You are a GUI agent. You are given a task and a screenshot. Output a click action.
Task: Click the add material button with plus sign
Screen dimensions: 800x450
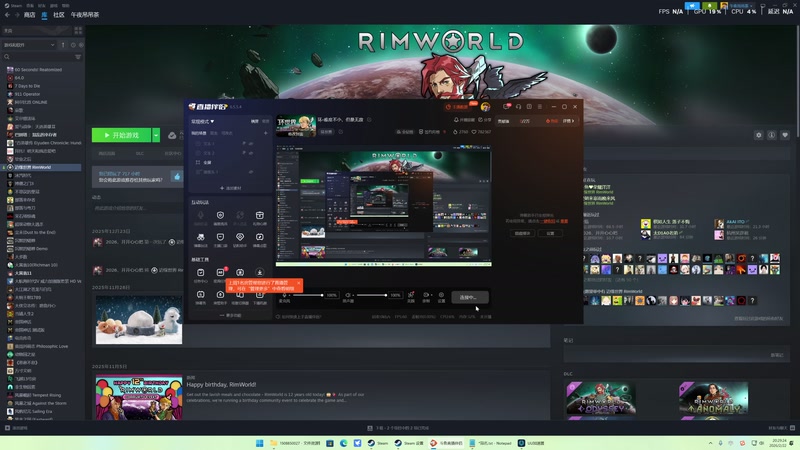coord(231,188)
